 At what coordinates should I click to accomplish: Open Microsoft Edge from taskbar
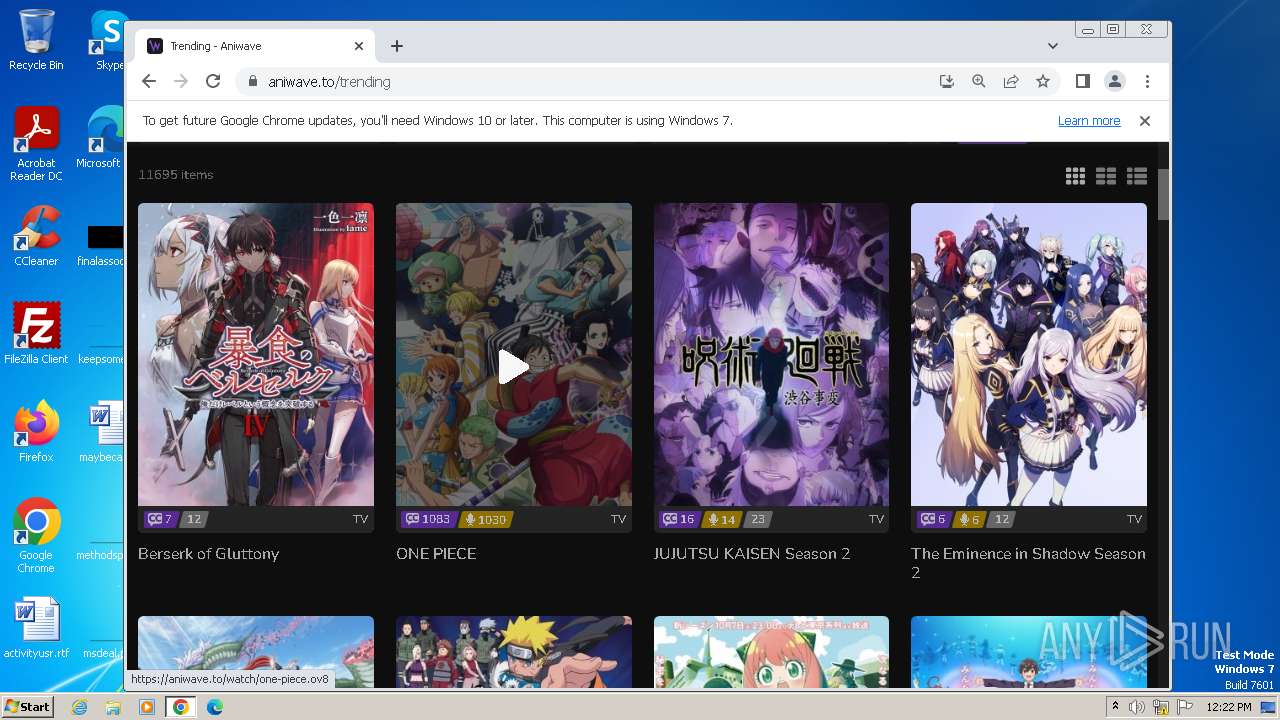tap(215, 707)
